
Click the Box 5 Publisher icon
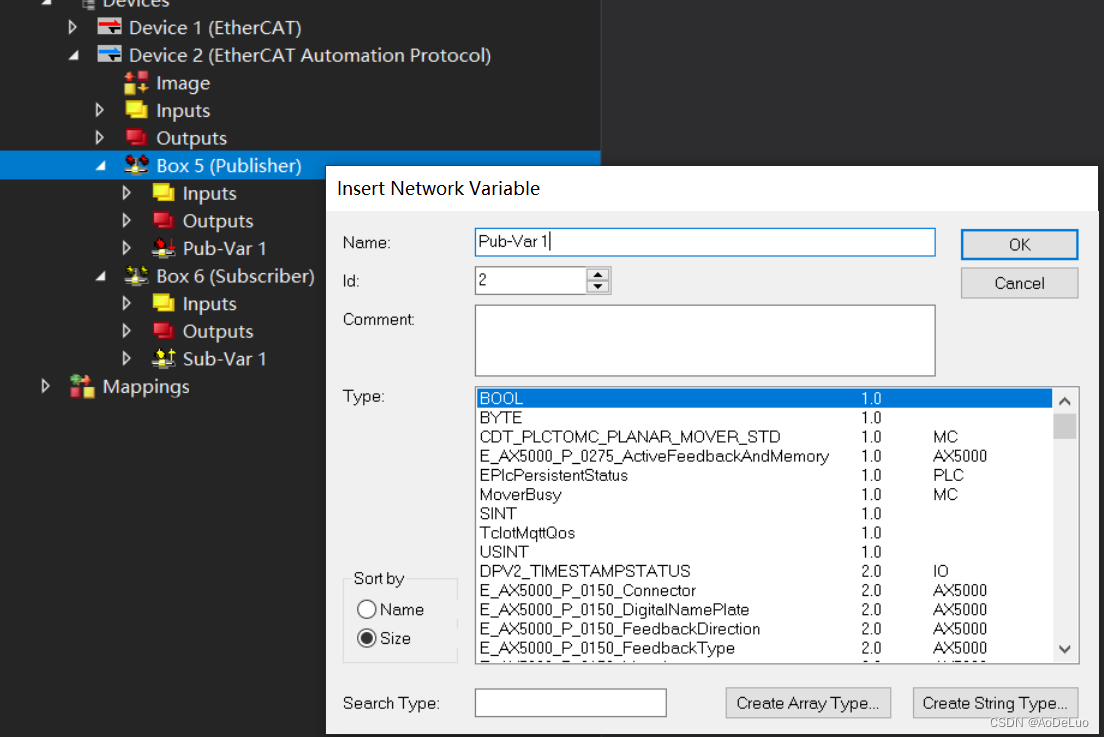click(136, 165)
